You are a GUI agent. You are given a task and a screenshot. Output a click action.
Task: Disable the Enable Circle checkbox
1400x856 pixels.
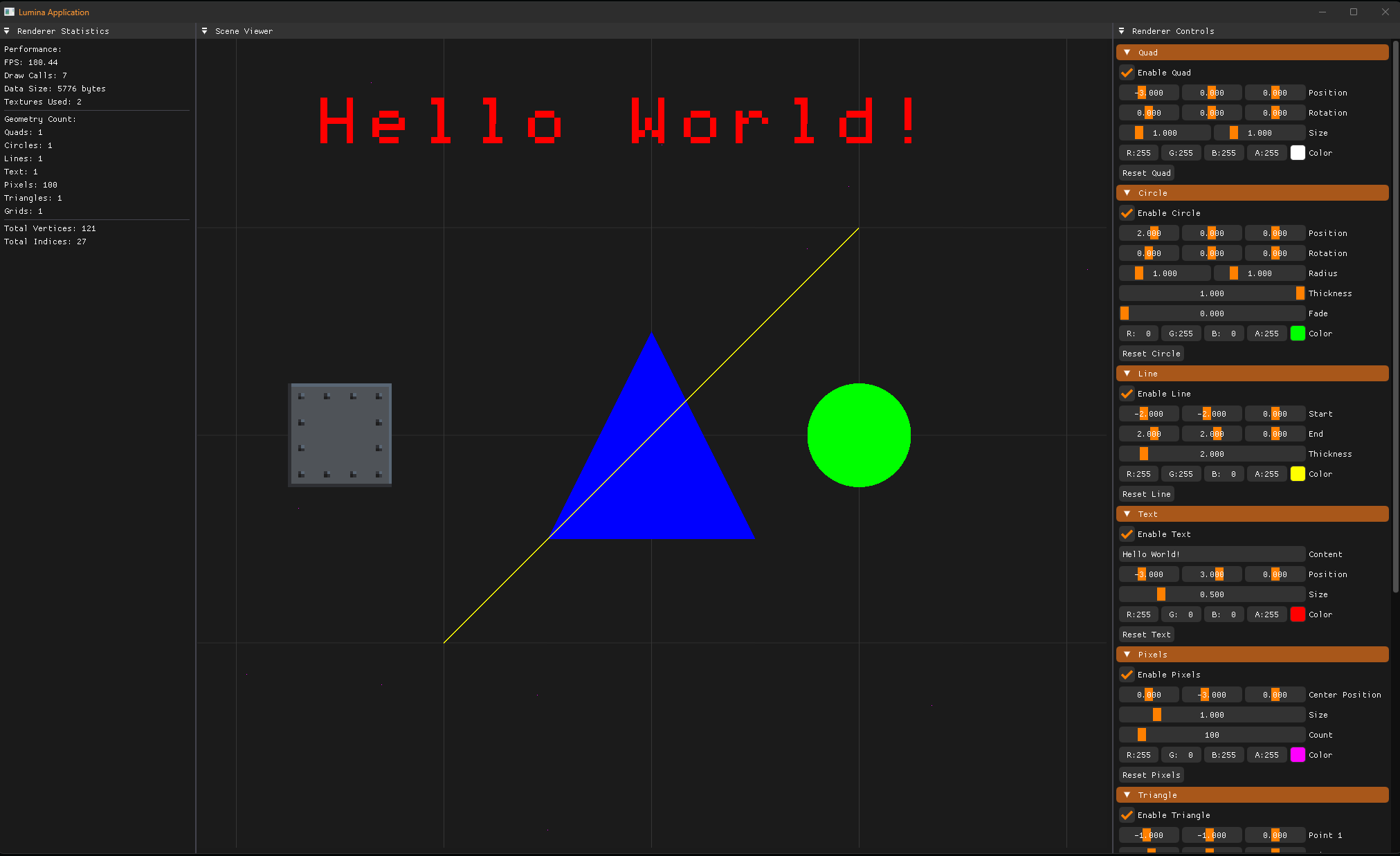pyautogui.click(x=1127, y=212)
